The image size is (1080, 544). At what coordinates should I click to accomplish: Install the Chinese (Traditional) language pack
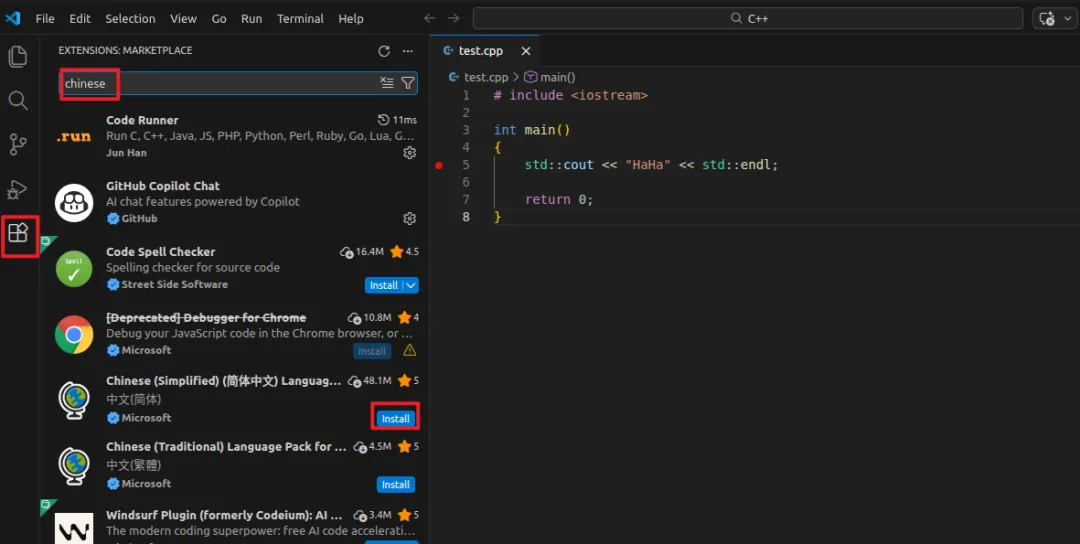(x=395, y=485)
